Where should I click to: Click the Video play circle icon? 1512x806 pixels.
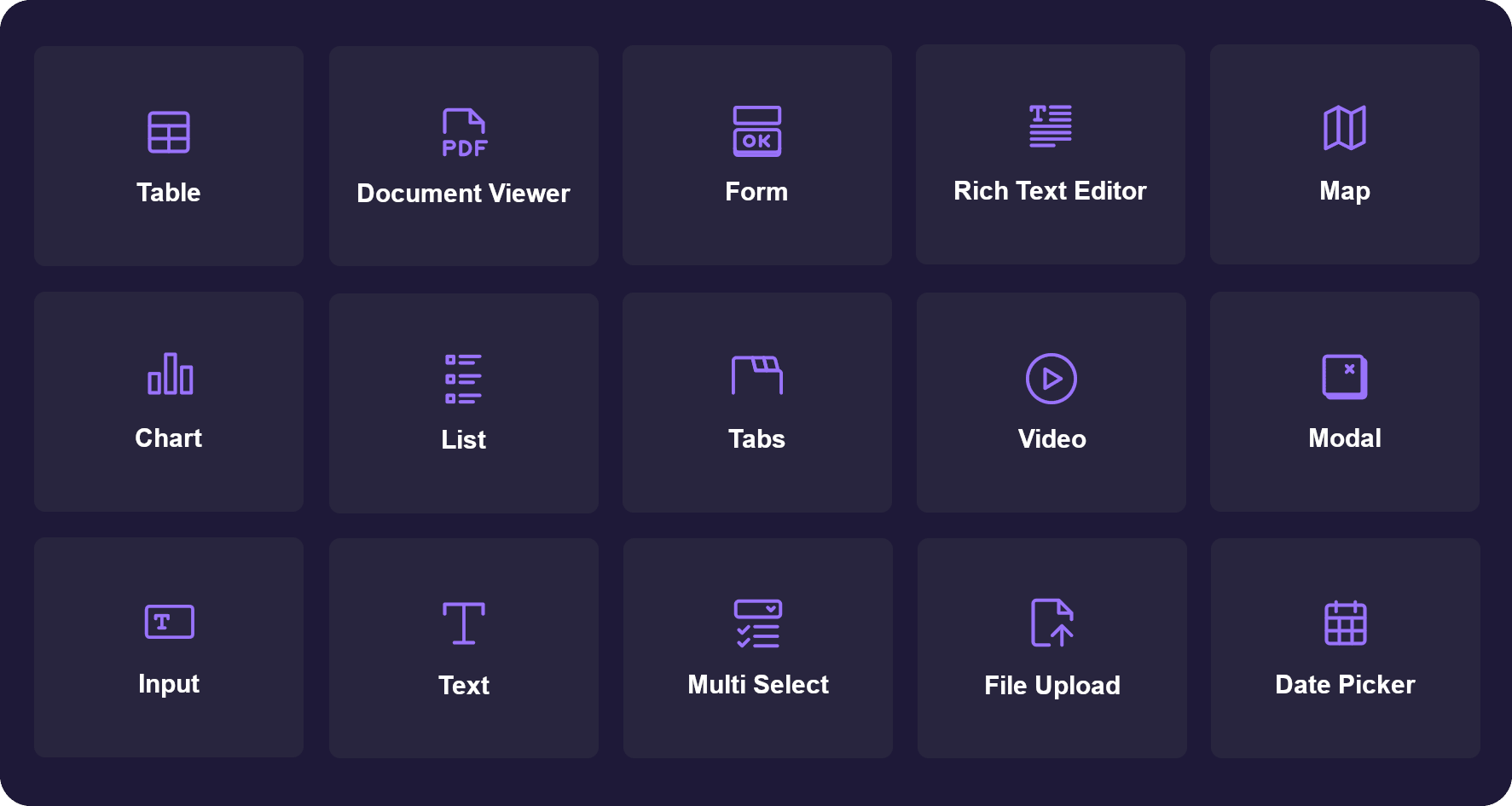click(x=1051, y=379)
